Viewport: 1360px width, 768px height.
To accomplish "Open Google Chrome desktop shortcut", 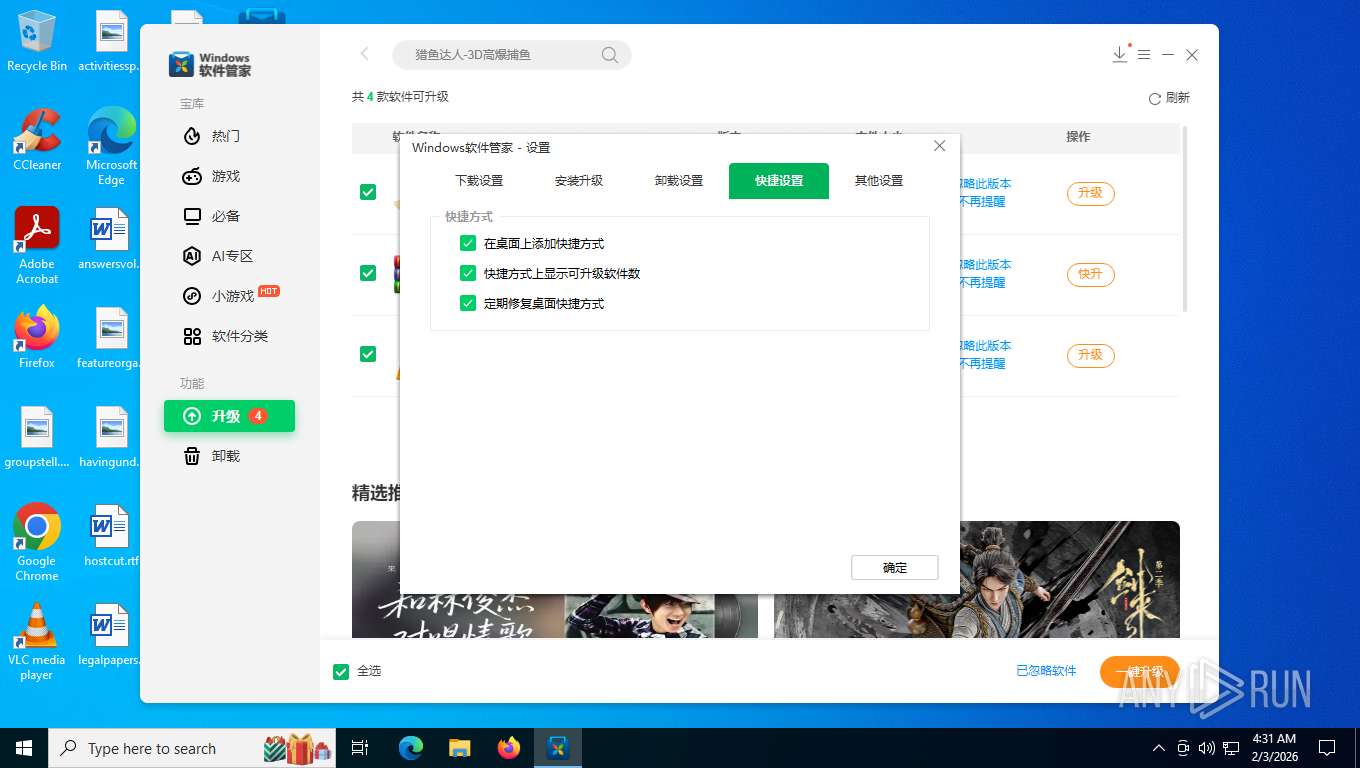I will (37, 543).
